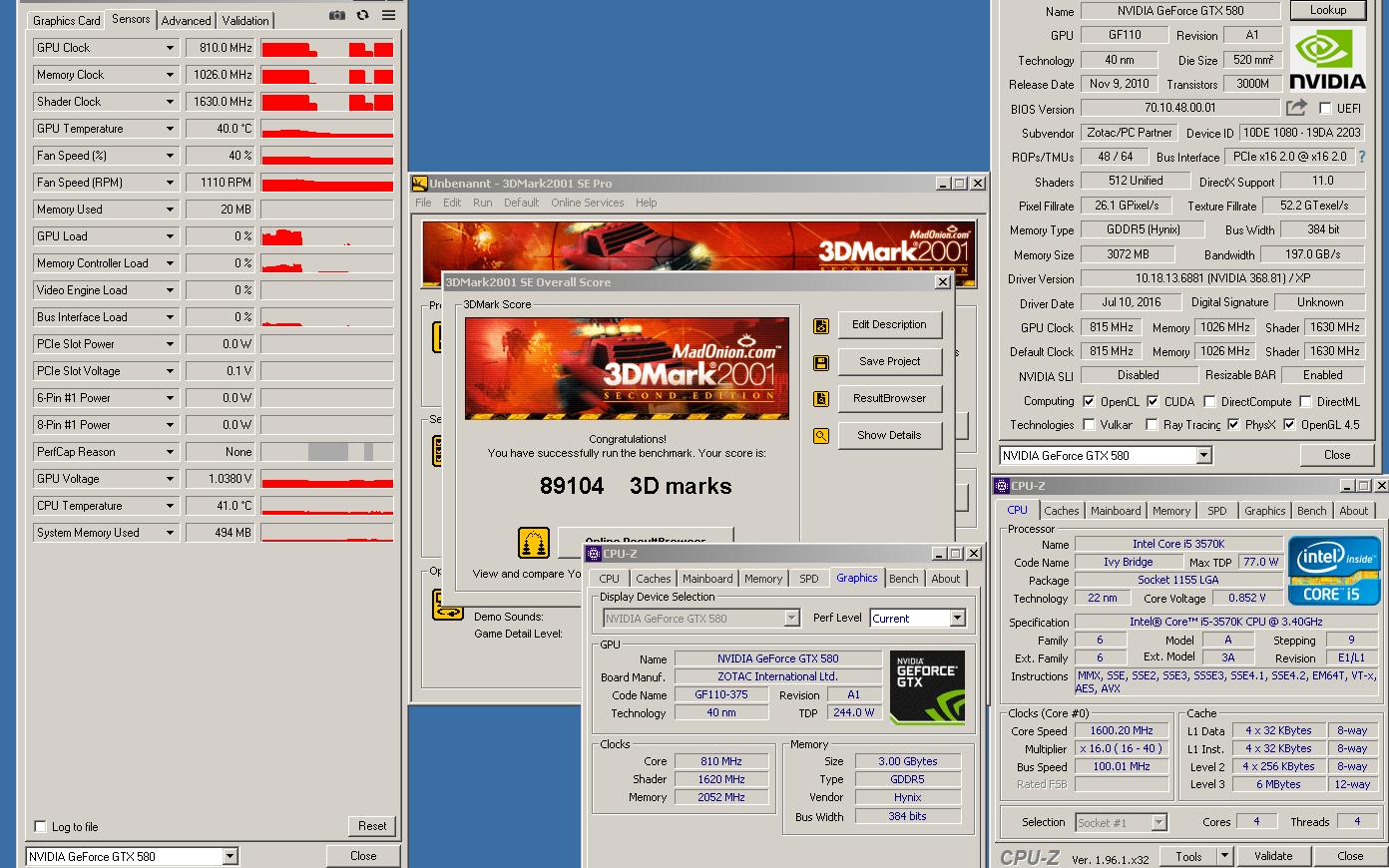Toggle the Ray Tracing checkbox

coord(1153,424)
